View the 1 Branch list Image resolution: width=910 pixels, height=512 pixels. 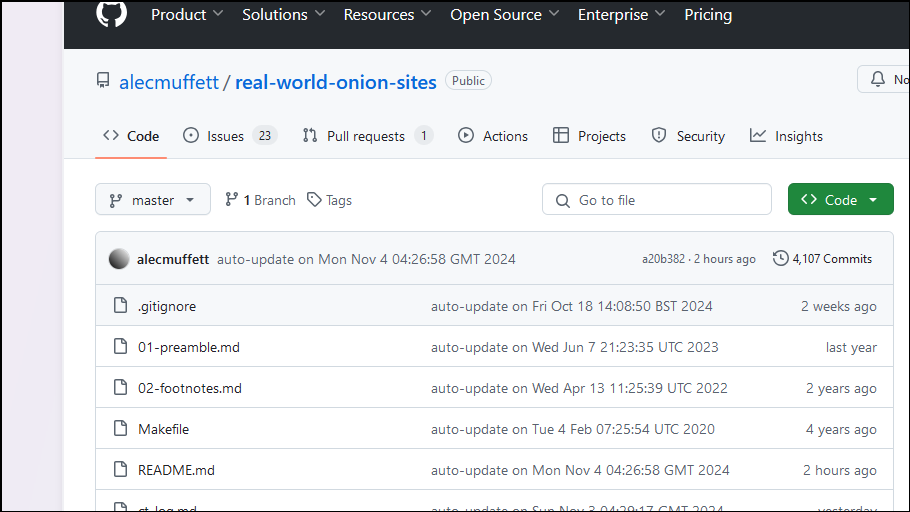click(x=260, y=200)
